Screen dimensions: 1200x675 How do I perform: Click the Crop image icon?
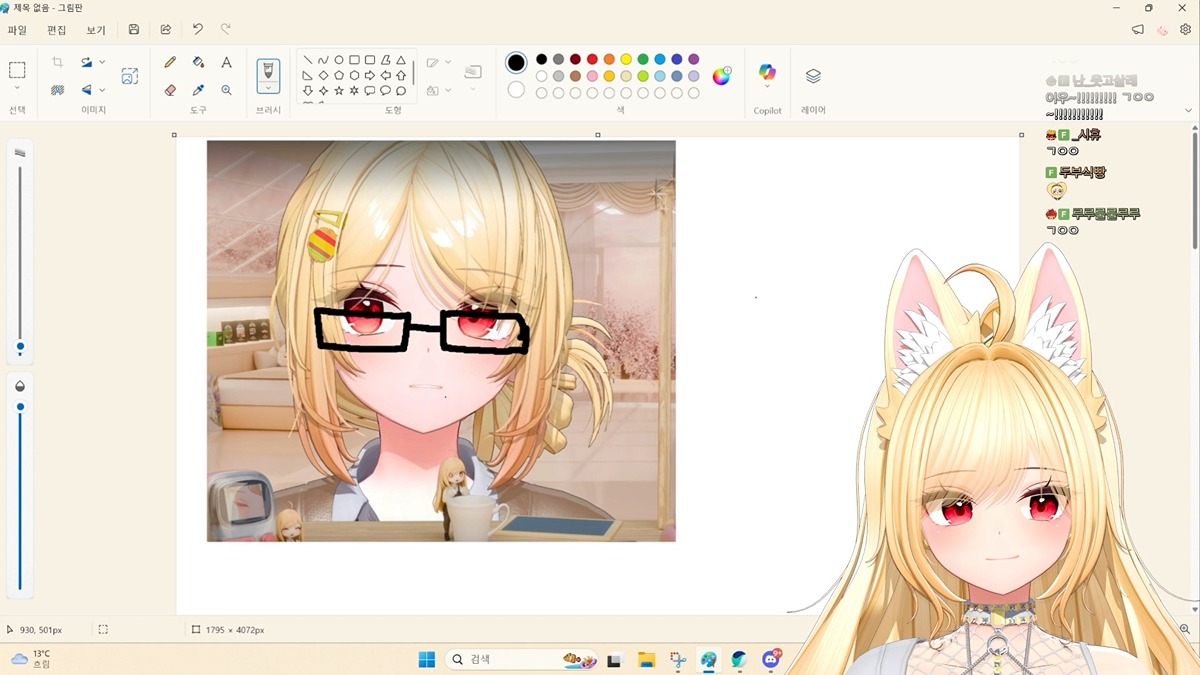click(x=57, y=62)
